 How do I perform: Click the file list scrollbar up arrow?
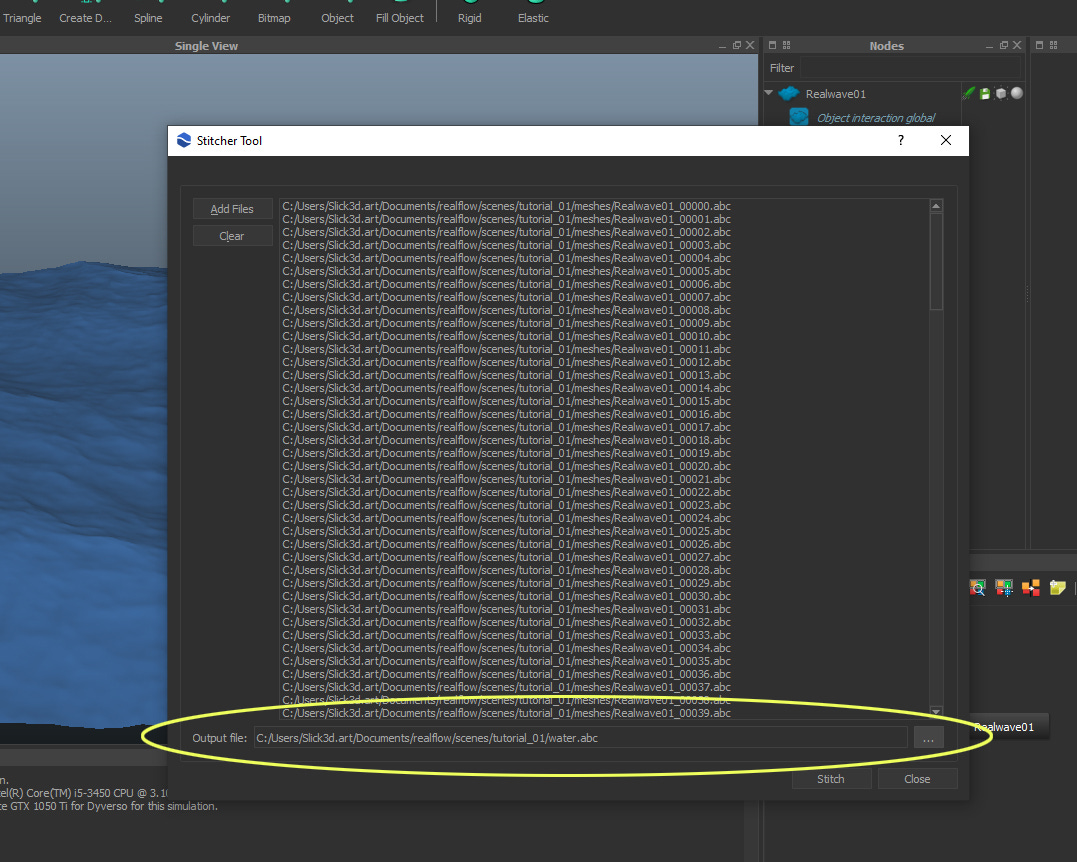click(x=936, y=206)
